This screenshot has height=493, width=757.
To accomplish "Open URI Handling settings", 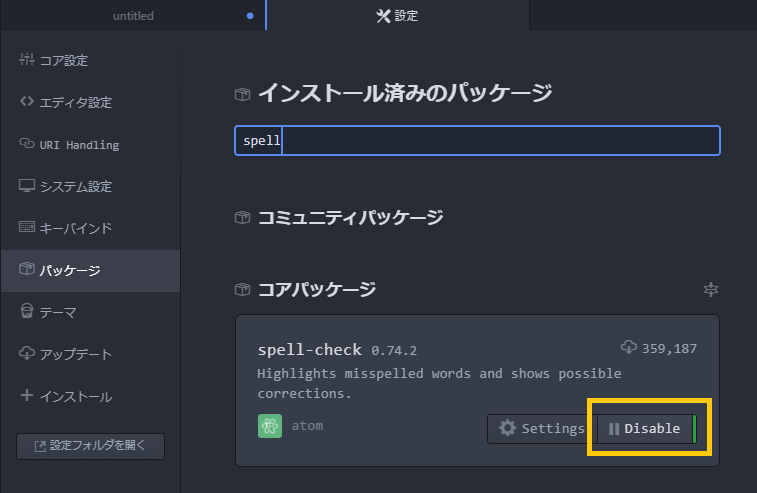I will point(90,144).
